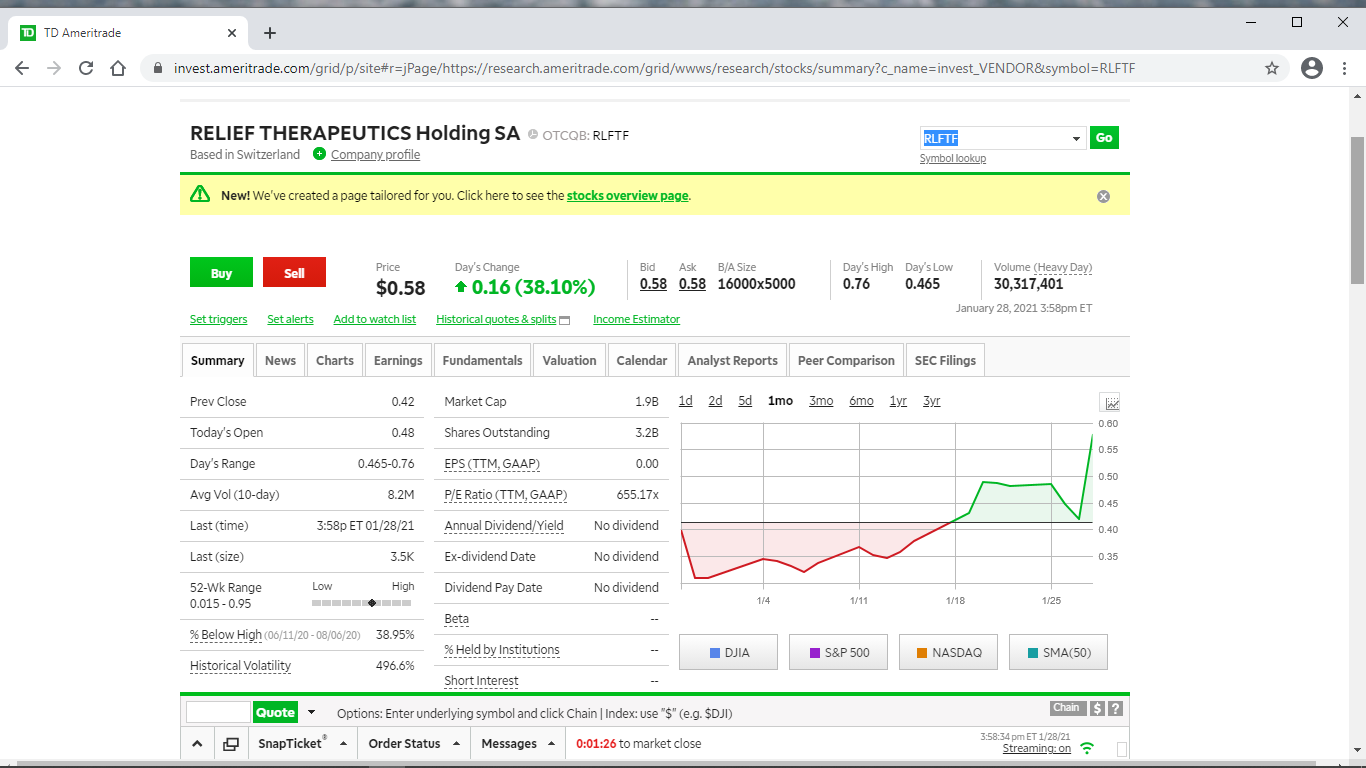Click the green plus Company profile icon
This screenshot has height=768, width=1366.
click(x=319, y=154)
